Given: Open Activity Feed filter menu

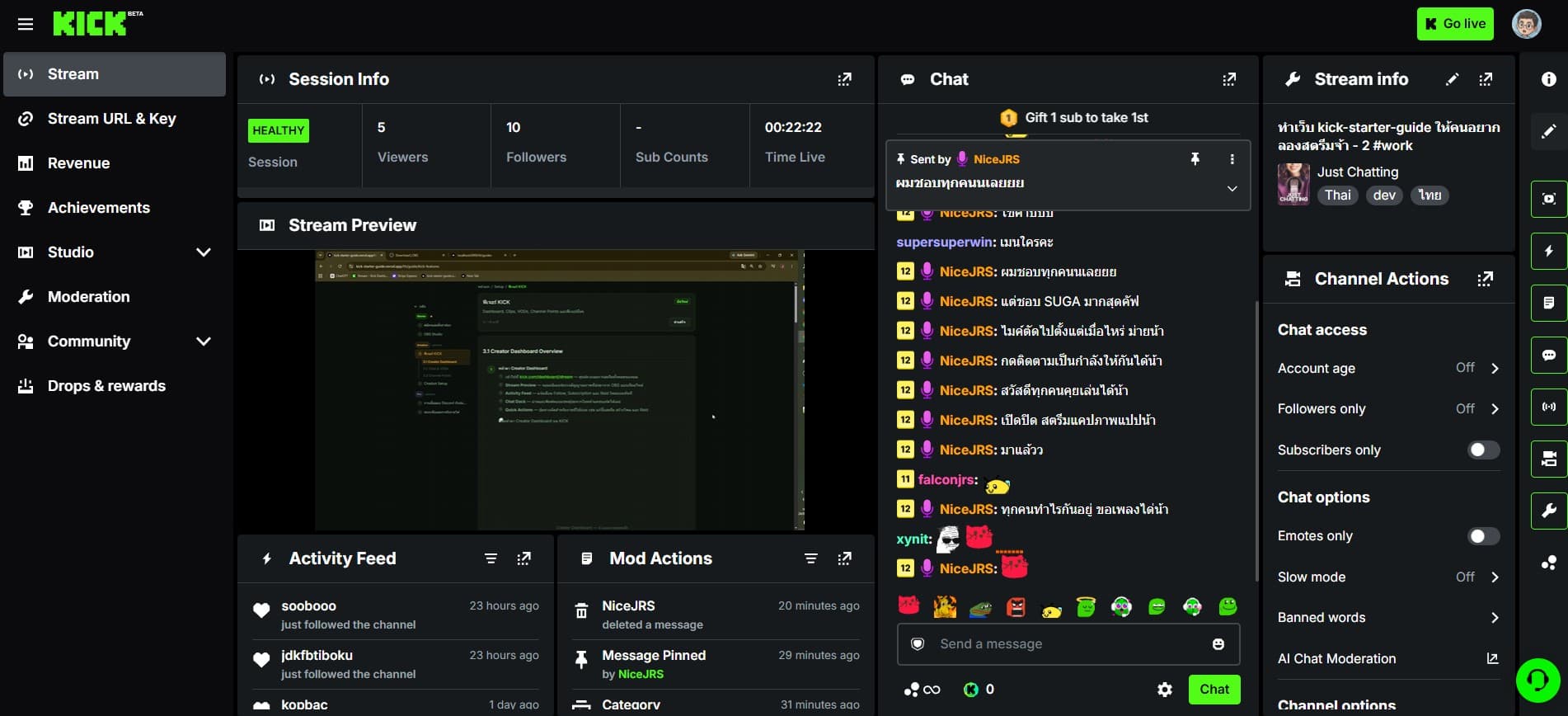Looking at the screenshot, I should [491, 558].
